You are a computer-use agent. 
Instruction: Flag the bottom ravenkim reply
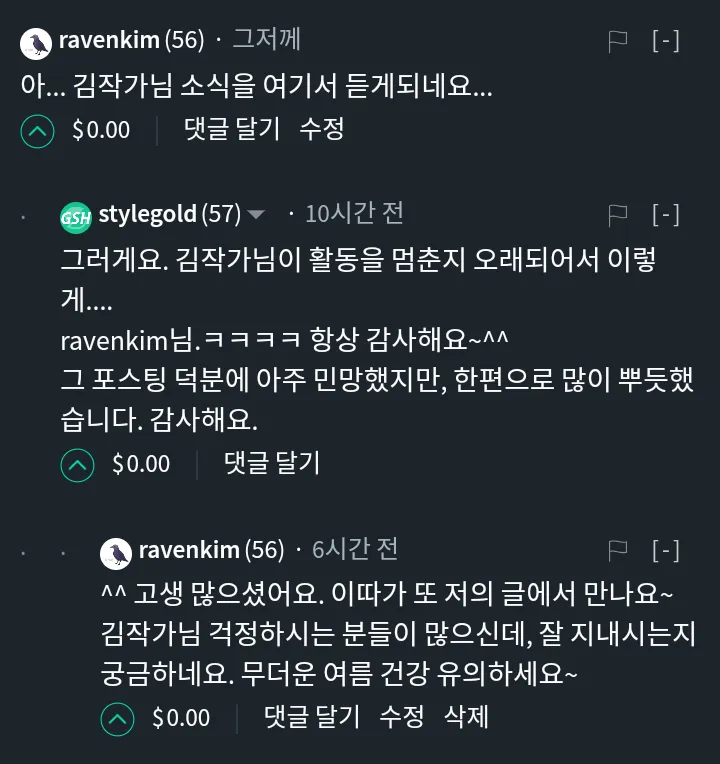point(618,550)
